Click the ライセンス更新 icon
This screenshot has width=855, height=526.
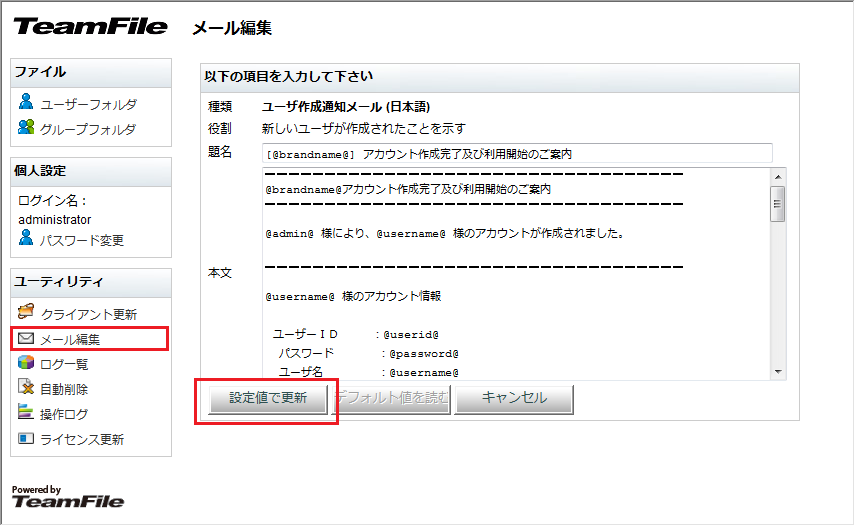(26, 438)
